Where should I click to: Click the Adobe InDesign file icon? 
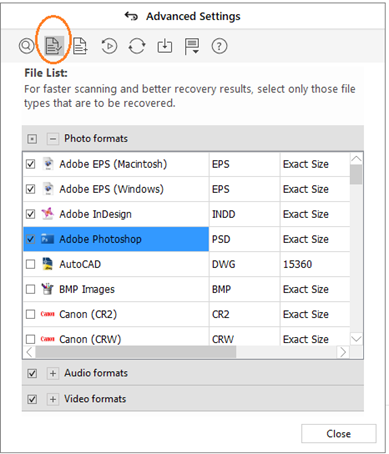47,214
